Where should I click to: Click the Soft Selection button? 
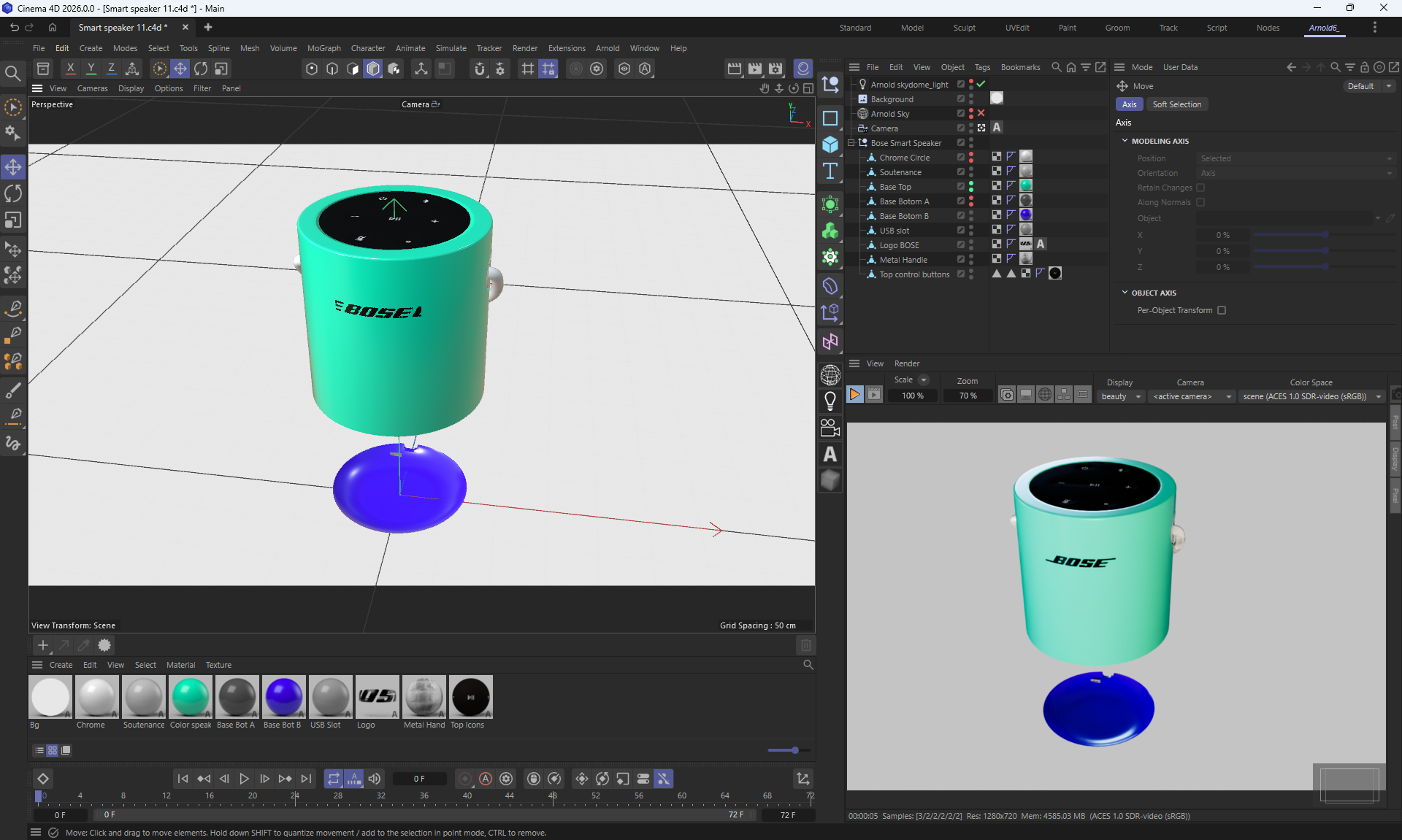1176,104
